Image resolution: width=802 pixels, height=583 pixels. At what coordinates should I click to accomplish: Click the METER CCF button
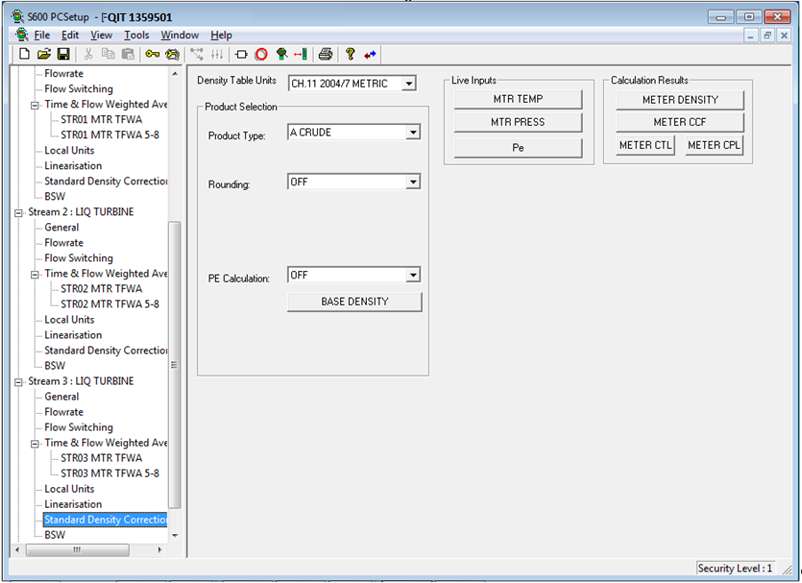tap(680, 122)
